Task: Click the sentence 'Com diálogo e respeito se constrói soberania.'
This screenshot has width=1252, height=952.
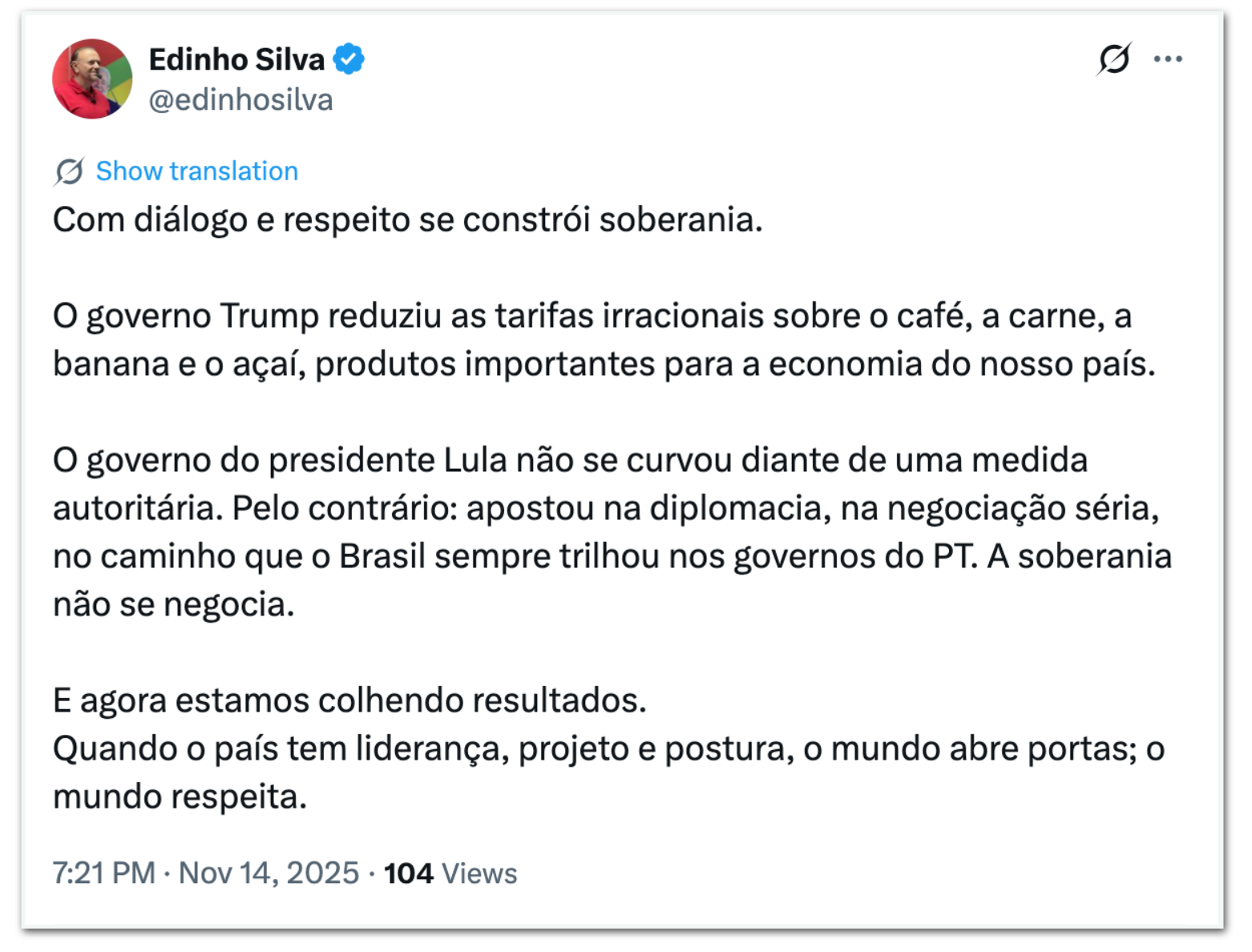Action: [407, 220]
